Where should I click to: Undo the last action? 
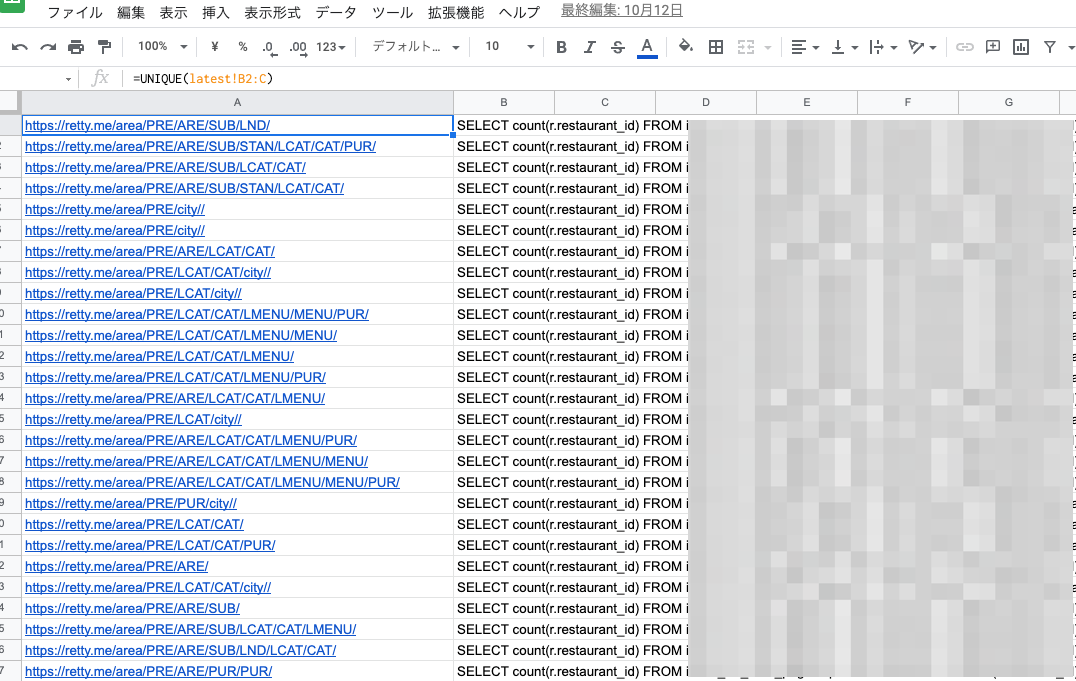coord(19,47)
